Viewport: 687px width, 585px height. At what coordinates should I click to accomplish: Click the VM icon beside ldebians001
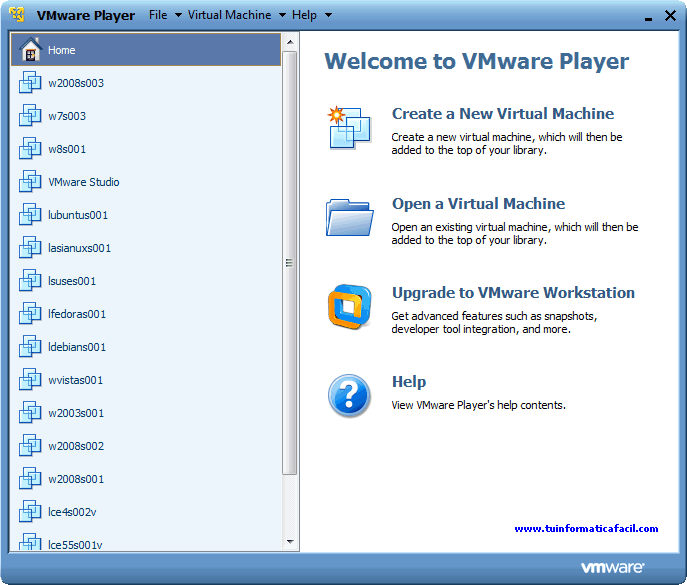pyautogui.click(x=30, y=347)
